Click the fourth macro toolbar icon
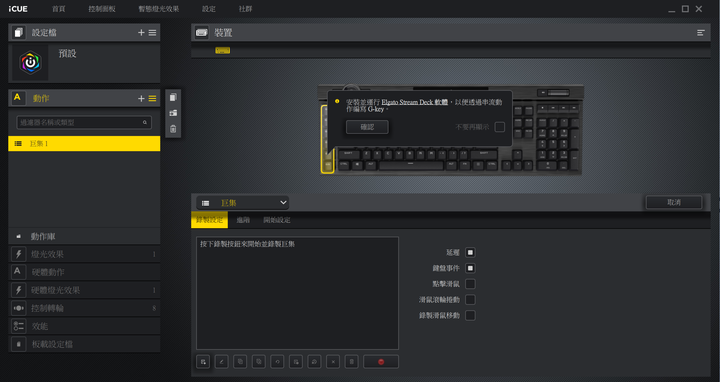 click(x=259, y=362)
